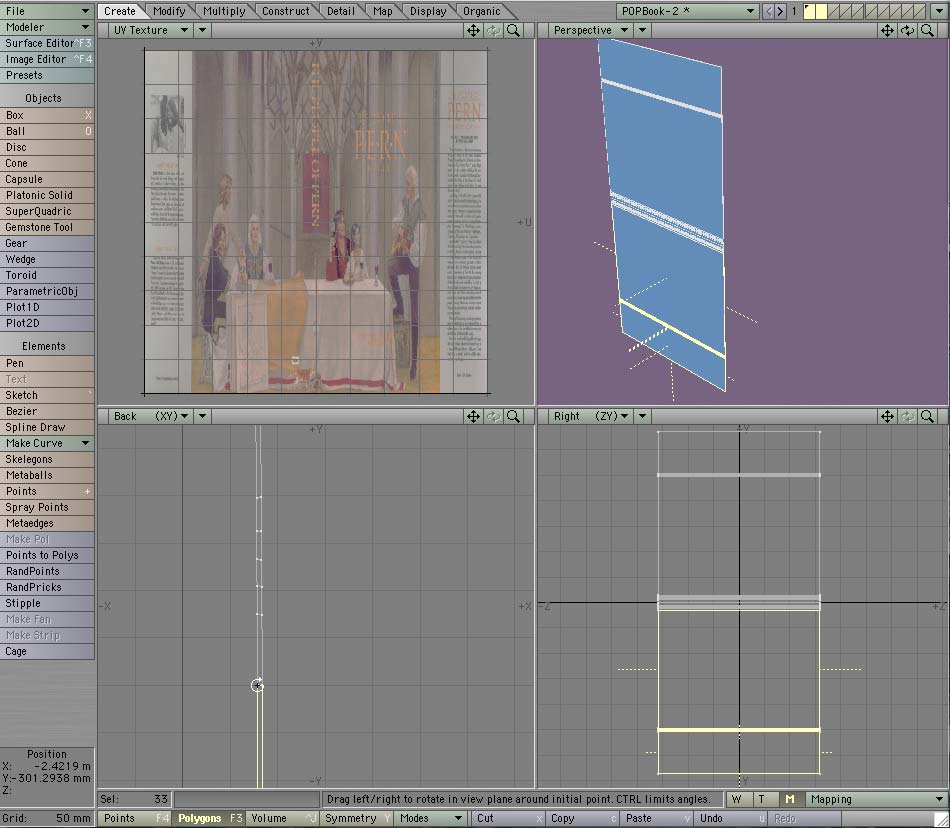Go to the next layer bank with the right arrow
Viewport: 950px width, 828px height.
point(780,11)
